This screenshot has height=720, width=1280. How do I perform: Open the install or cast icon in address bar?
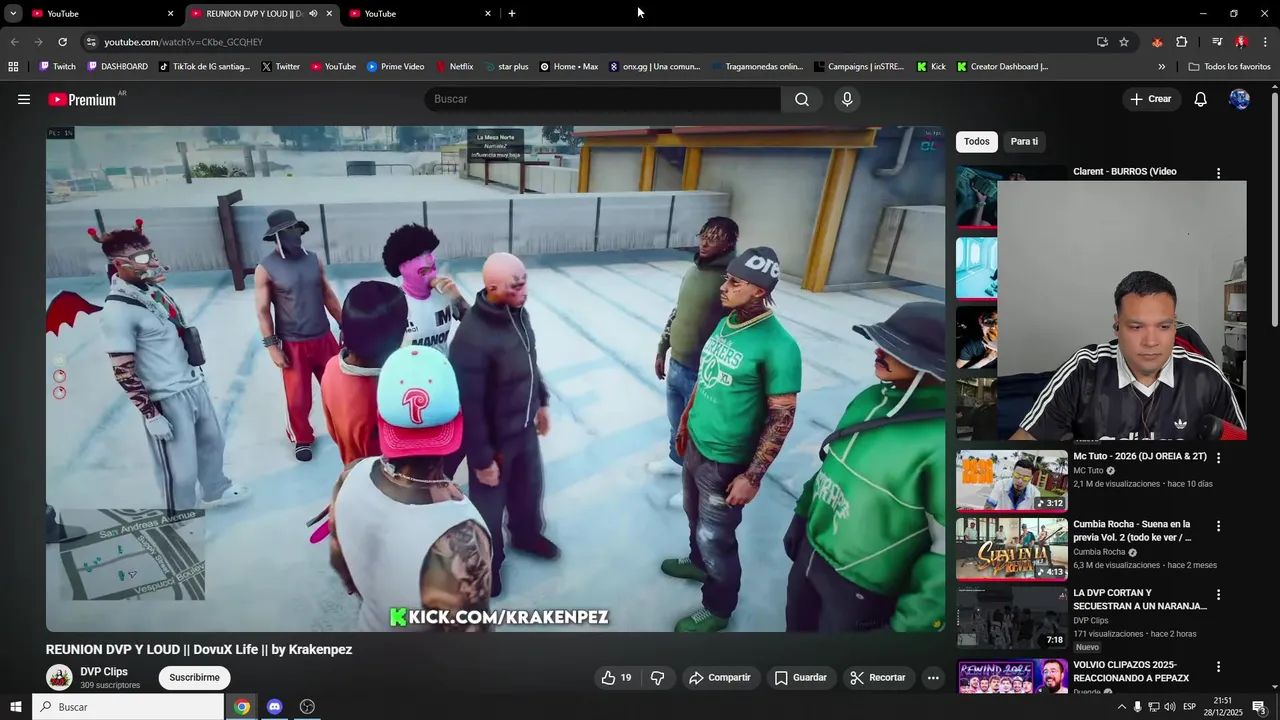point(1102,42)
